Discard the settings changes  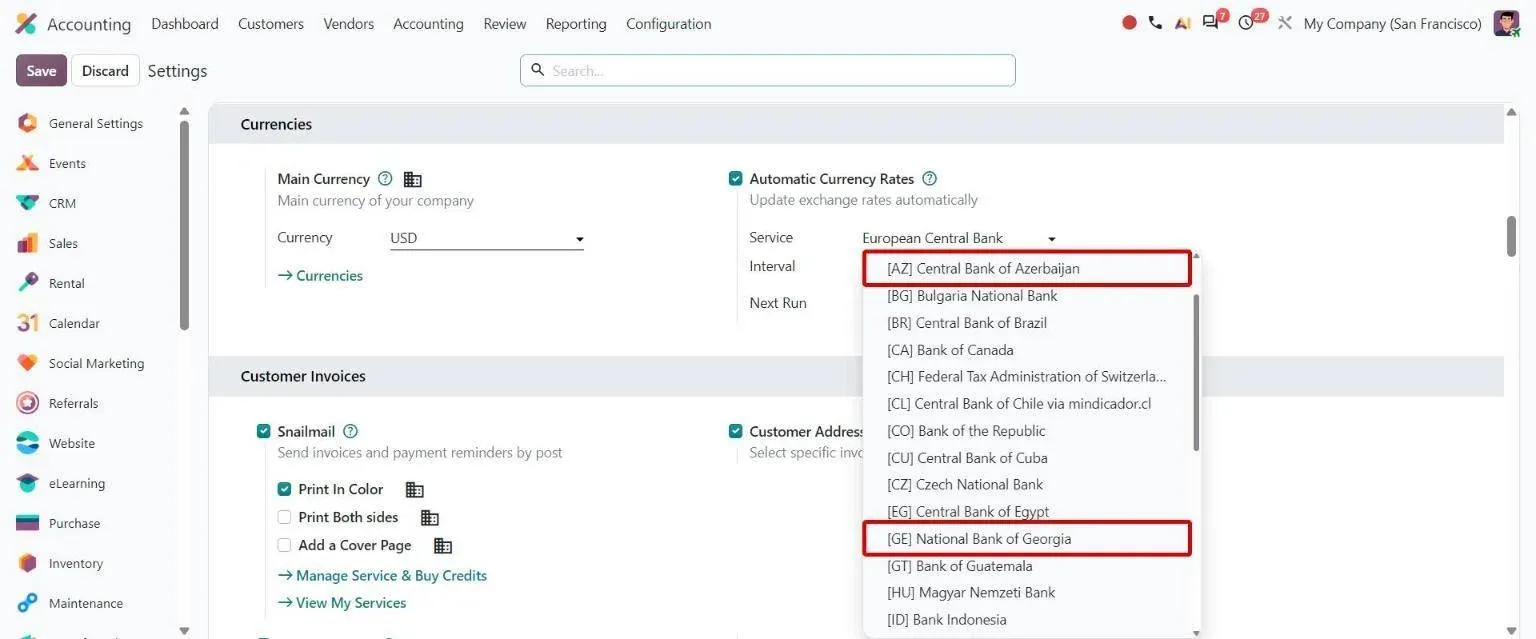[x=105, y=71]
